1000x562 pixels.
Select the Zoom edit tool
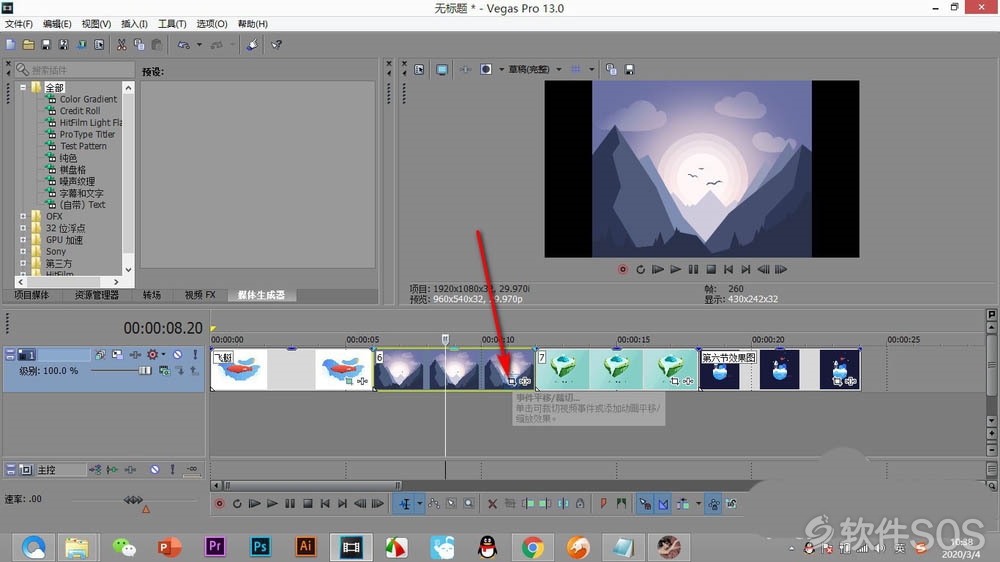[469, 504]
